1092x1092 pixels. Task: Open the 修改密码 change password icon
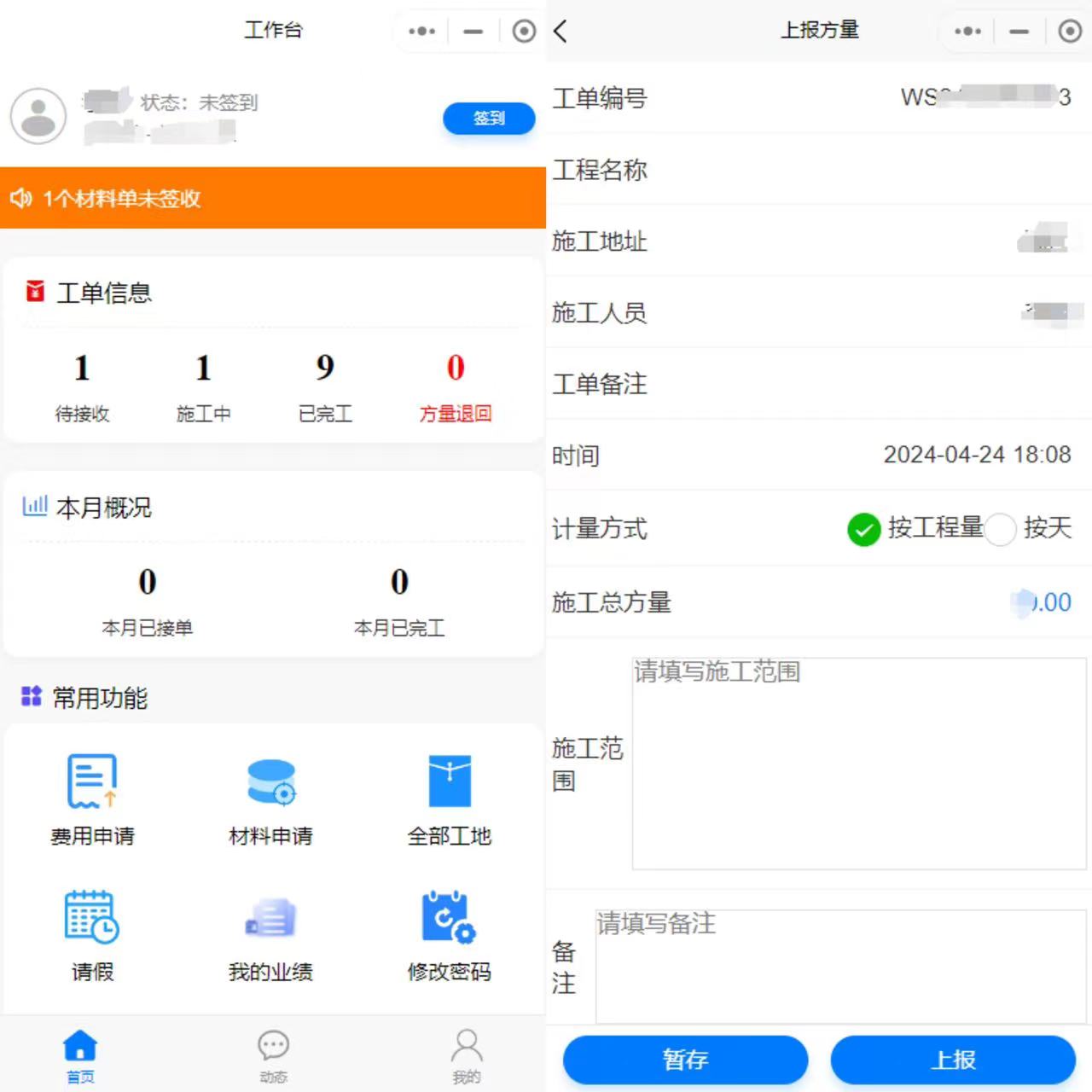pos(449,918)
